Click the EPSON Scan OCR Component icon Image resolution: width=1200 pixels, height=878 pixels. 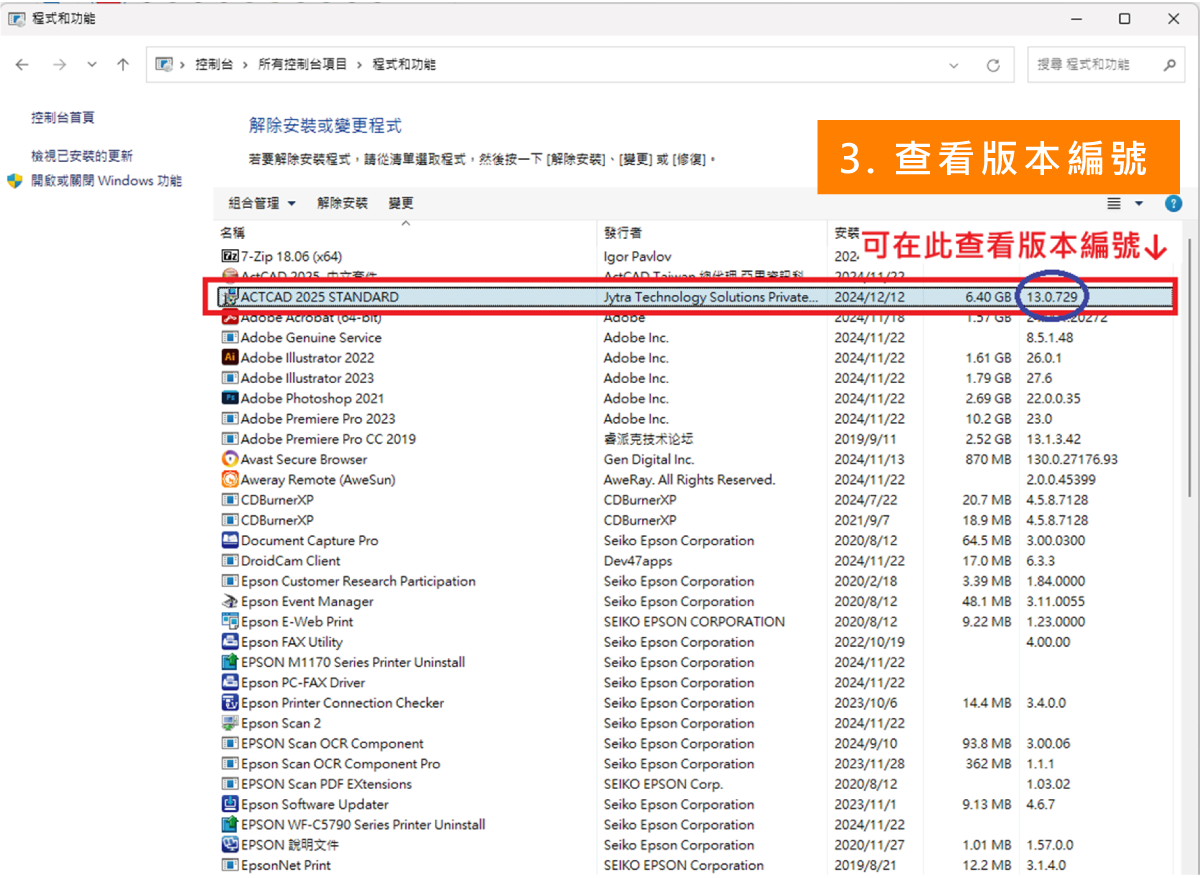click(x=230, y=744)
